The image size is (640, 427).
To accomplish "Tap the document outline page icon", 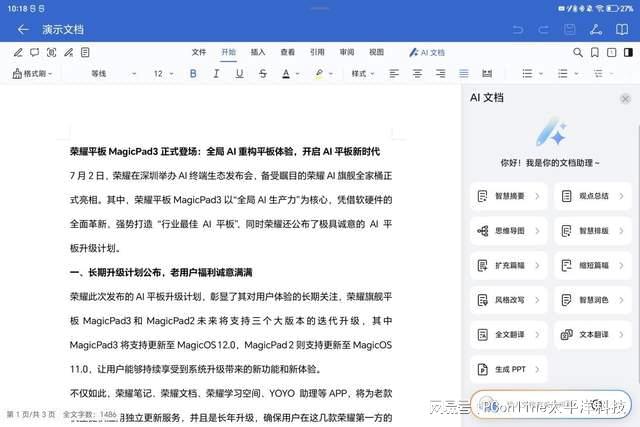I will pos(85,52).
